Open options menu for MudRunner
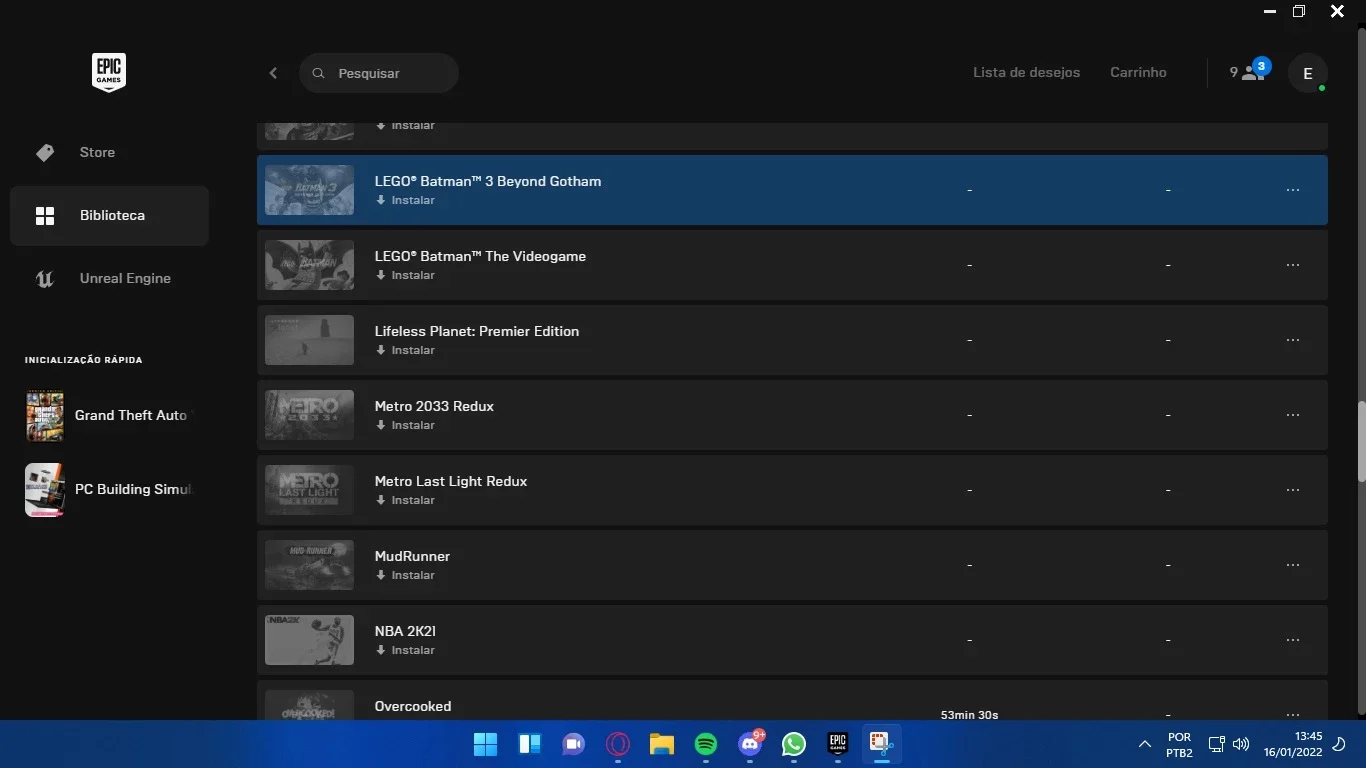Screen dimensions: 1366x768 point(1293,565)
